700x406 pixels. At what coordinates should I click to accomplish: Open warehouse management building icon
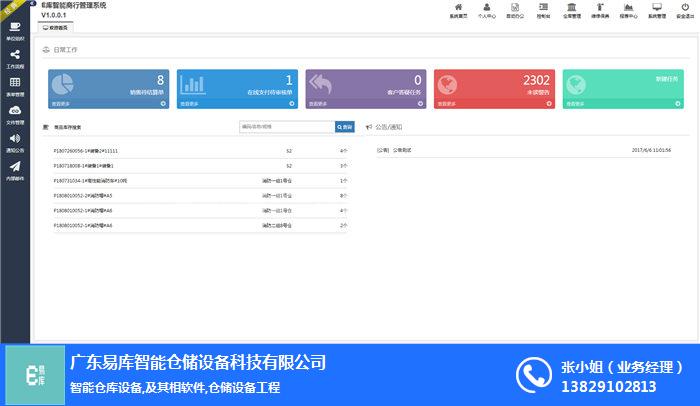tap(571, 7)
